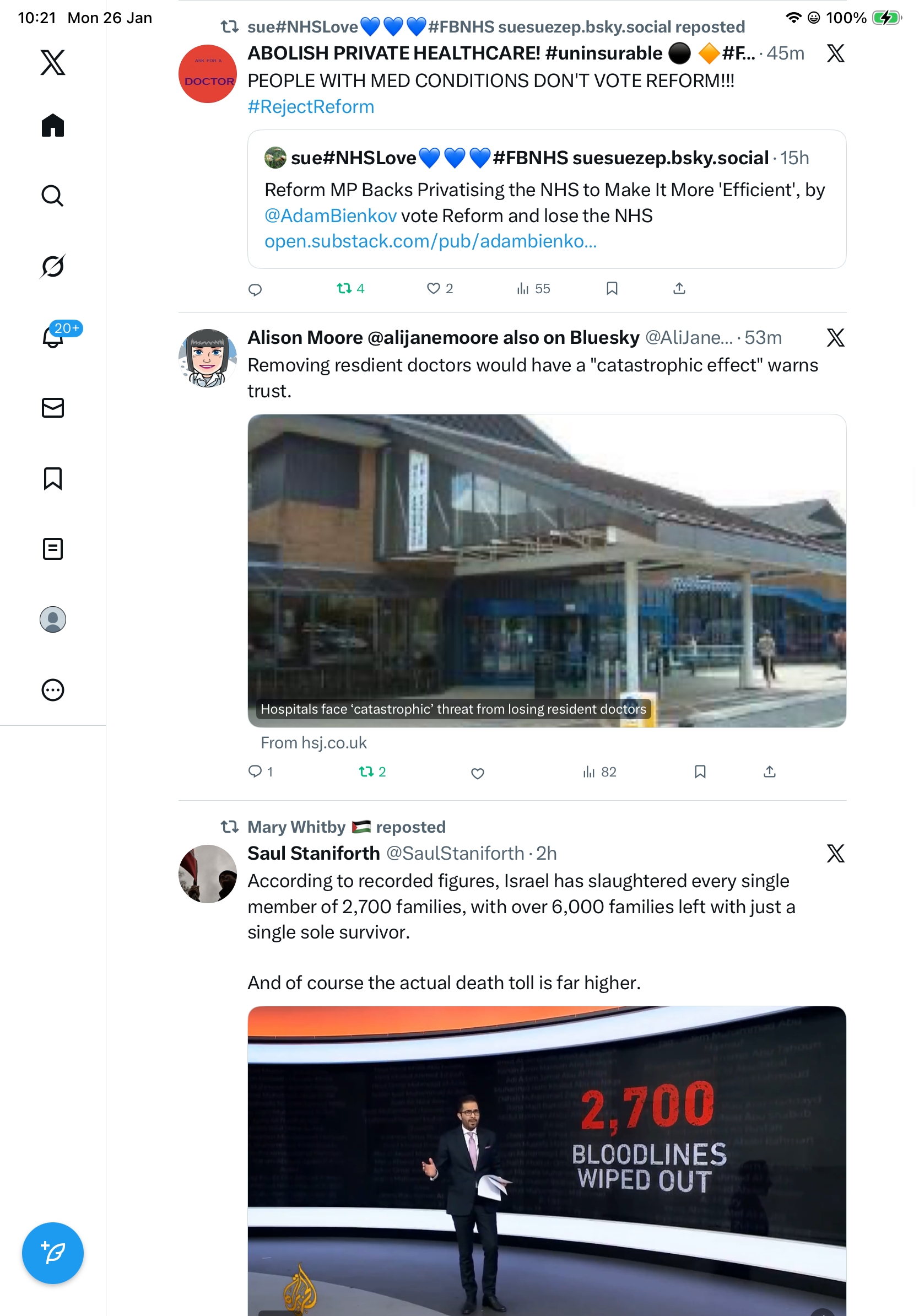Image resolution: width=919 pixels, height=1316 pixels.
Task: Open Grok menu on Alison Moore's post
Action: 835,337
